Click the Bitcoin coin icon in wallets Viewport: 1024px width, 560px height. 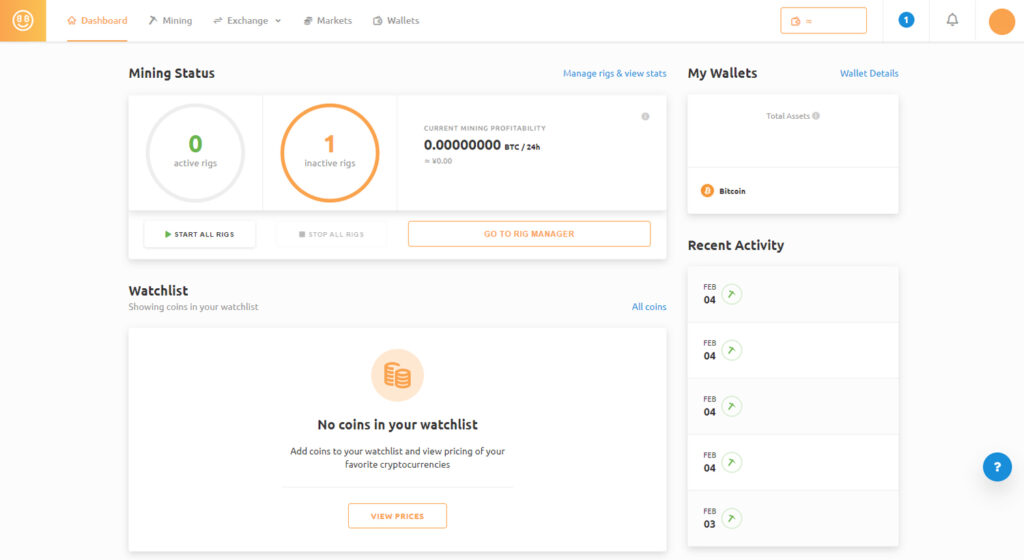click(x=707, y=191)
